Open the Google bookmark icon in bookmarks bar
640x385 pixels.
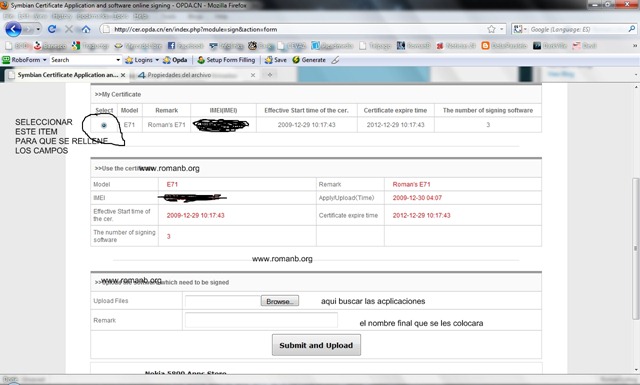coord(76,46)
